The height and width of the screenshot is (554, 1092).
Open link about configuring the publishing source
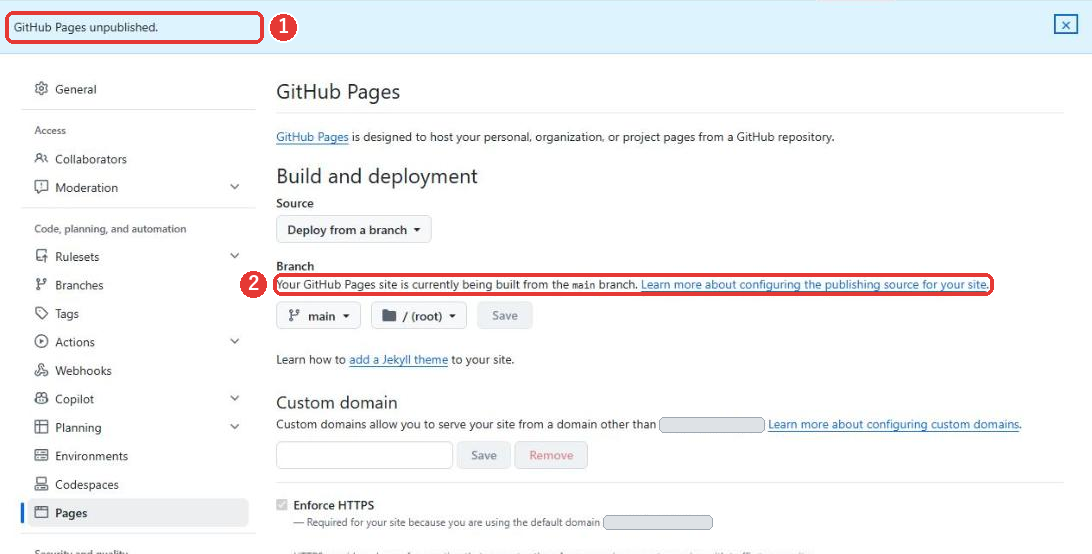point(813,284)
